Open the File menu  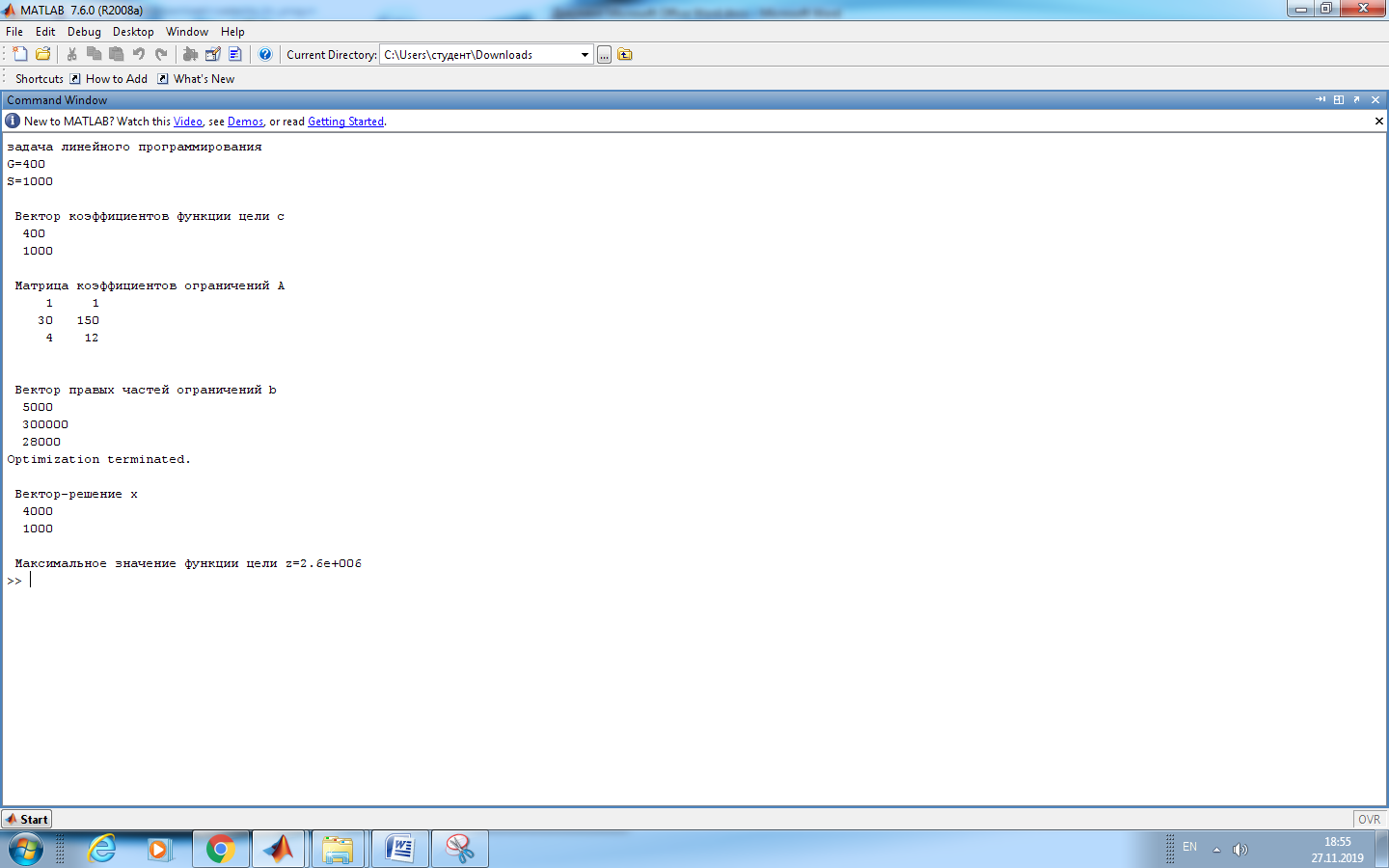point(14,32)
